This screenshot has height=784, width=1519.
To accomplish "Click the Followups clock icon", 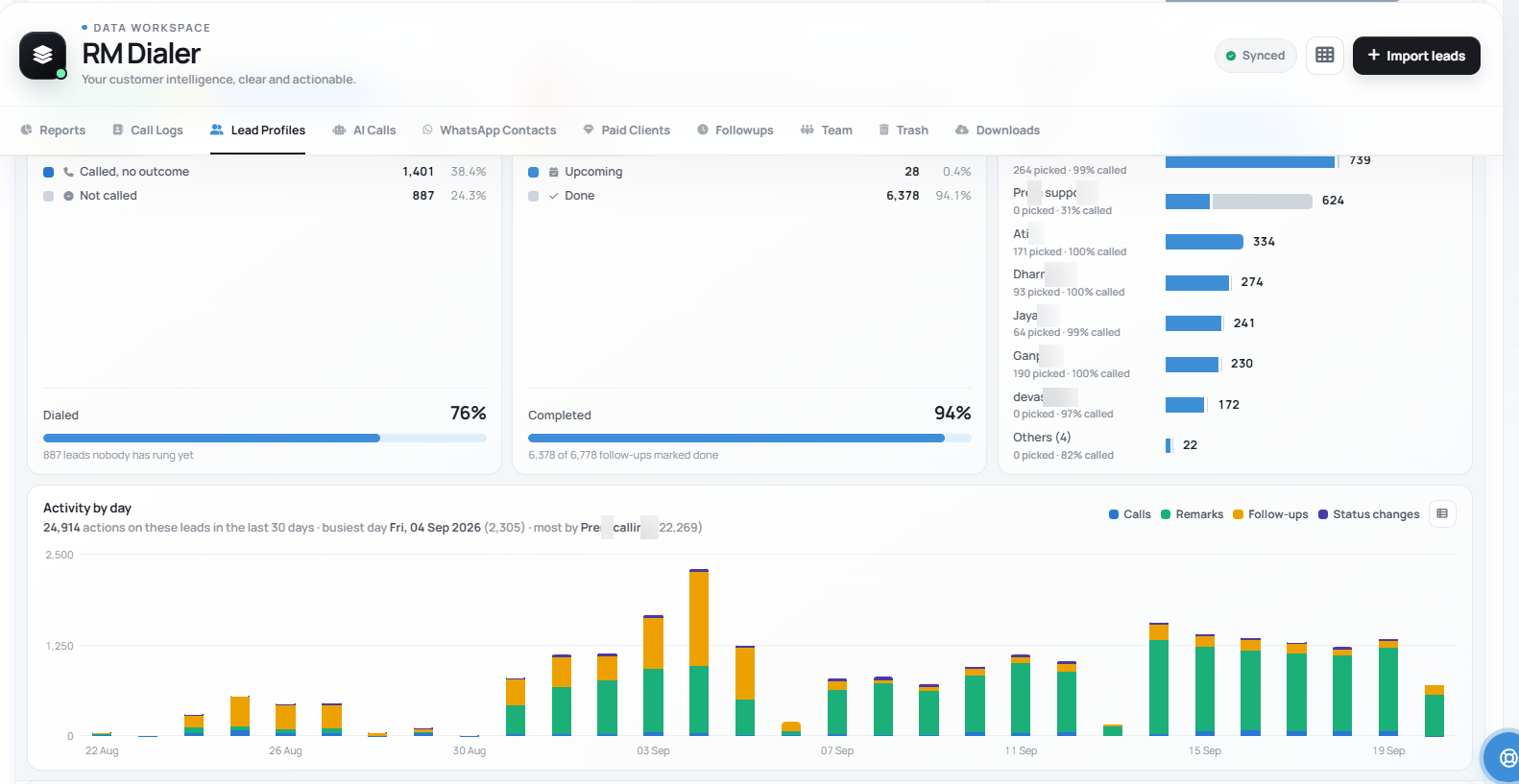I will tap(703, 130).
